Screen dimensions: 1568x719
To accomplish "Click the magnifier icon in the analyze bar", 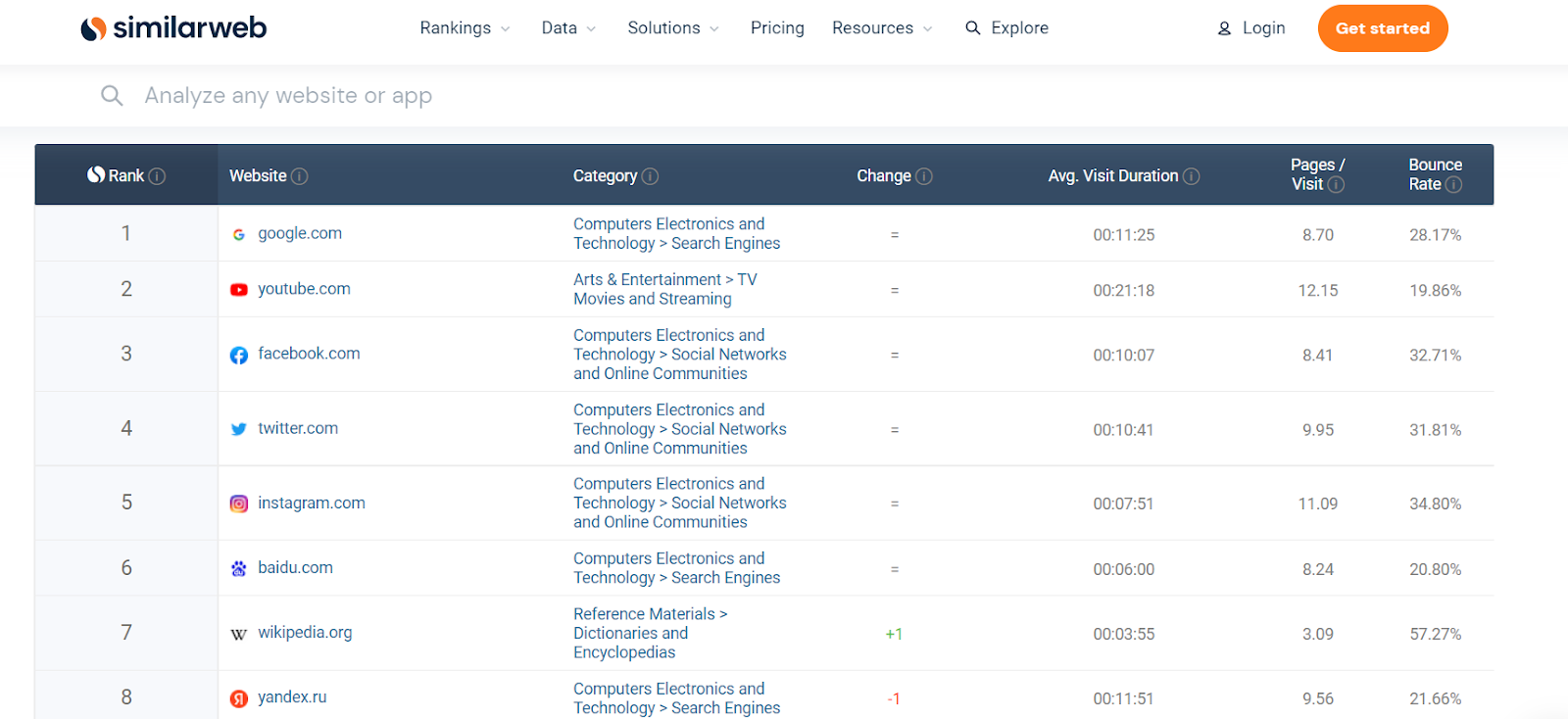I will [x=112, y=95].
